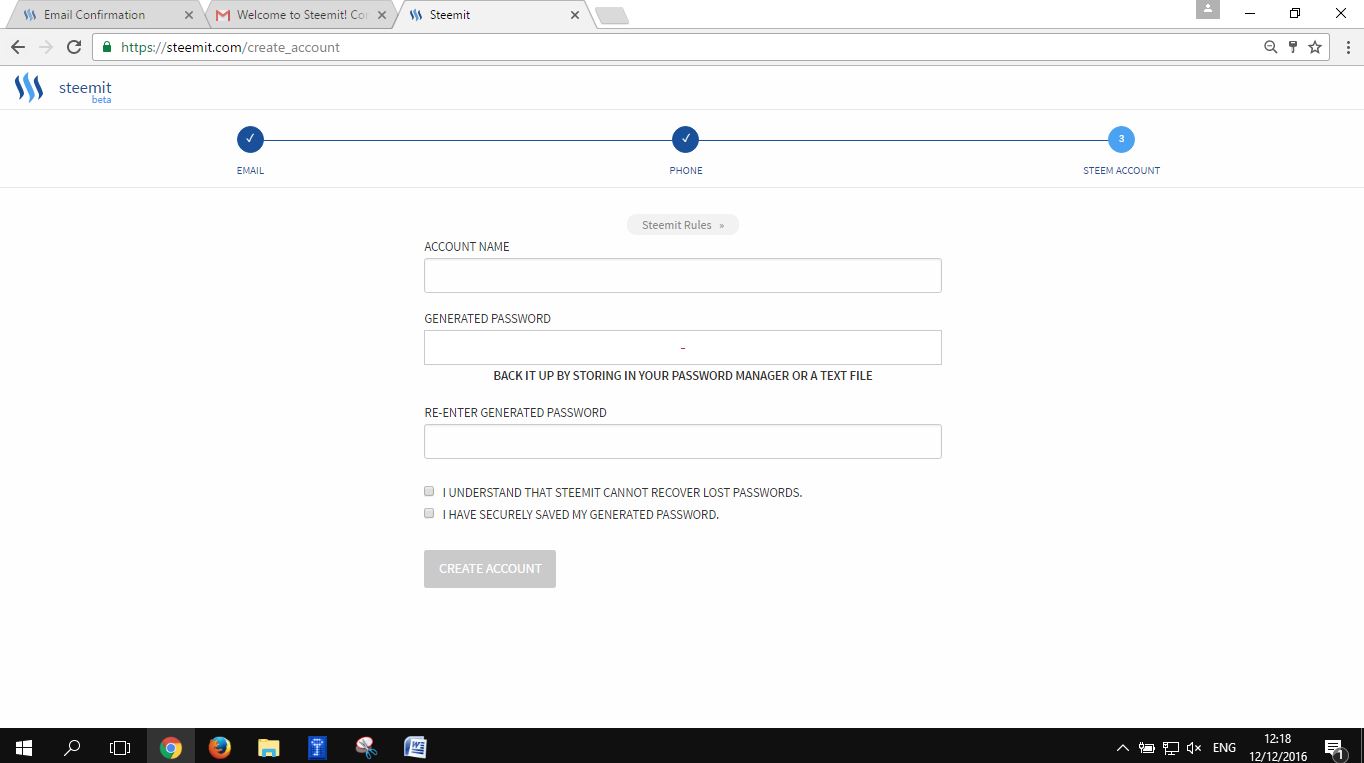Click the address bar URL steemit.com/create_account
The image size is (1364, 763).
(x=230, y=47)
